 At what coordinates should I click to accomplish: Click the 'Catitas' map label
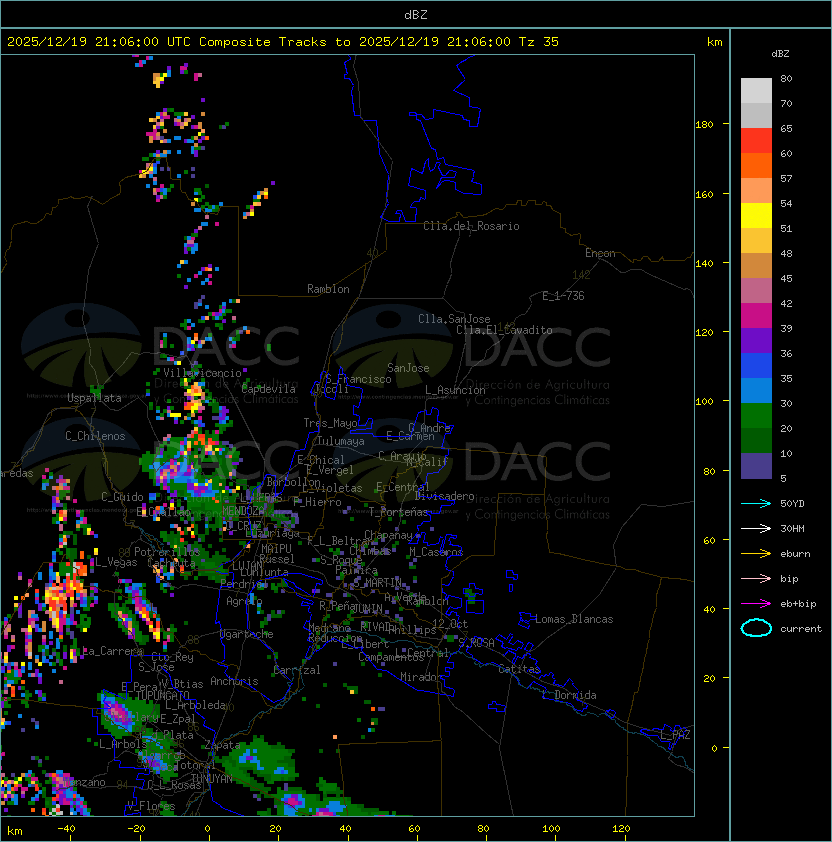[x=519, y=669]
